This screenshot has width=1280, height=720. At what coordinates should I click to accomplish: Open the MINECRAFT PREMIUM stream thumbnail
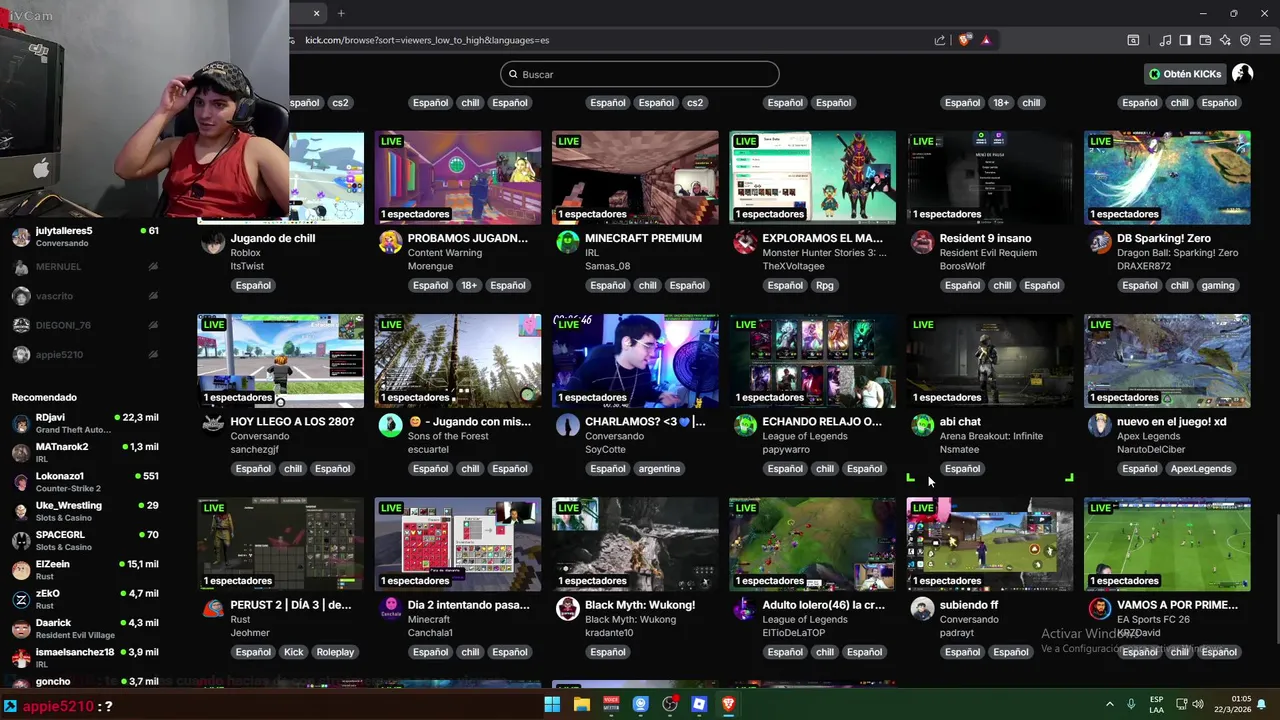[x=635, y=177]
